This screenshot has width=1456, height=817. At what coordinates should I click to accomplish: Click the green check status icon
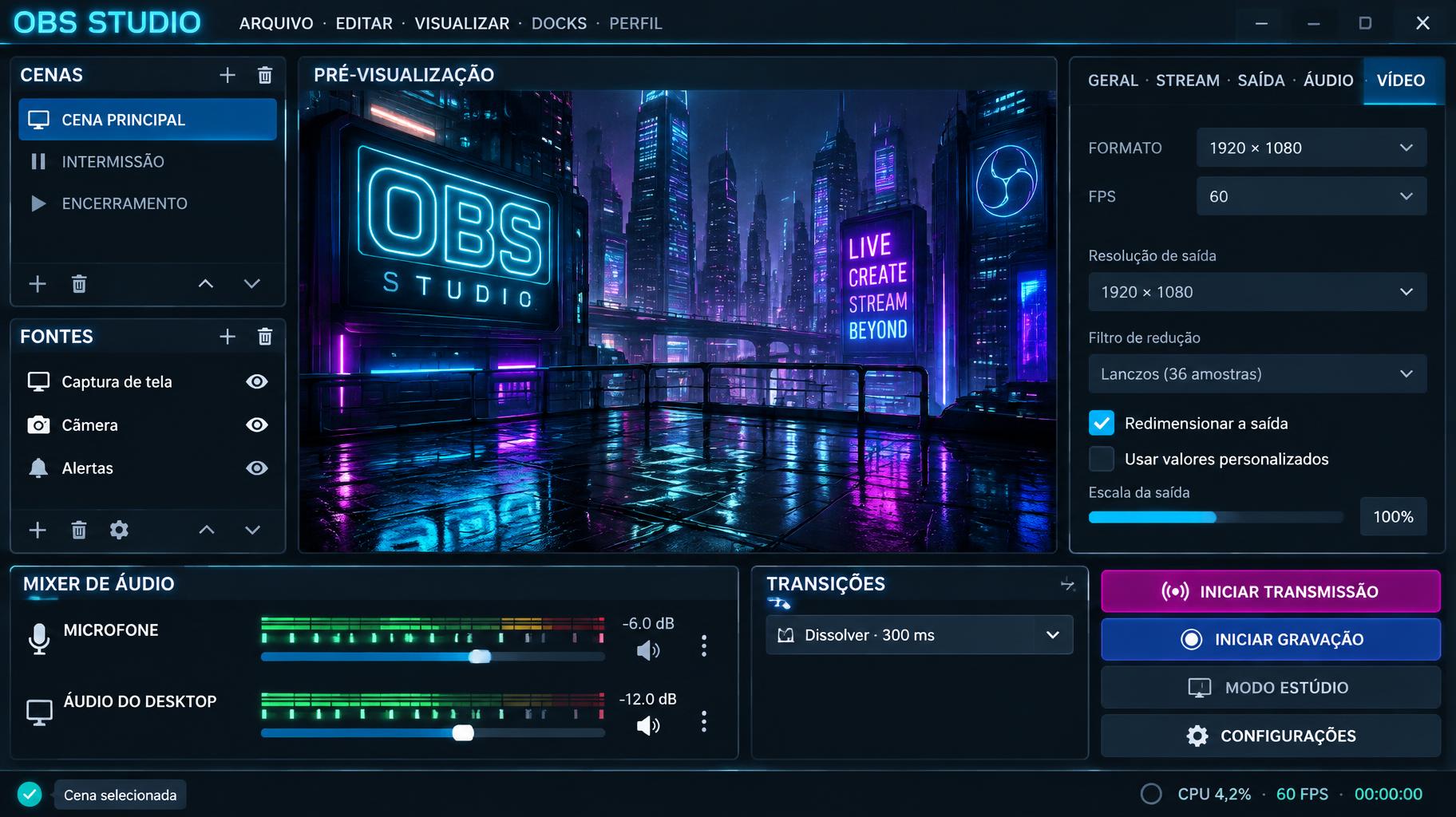click(30, 795)
